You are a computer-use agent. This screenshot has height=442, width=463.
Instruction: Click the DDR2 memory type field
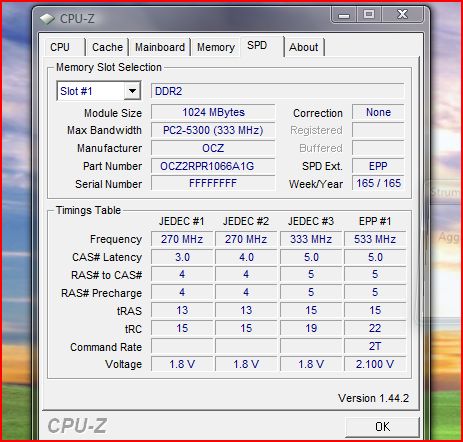[277, 91]
